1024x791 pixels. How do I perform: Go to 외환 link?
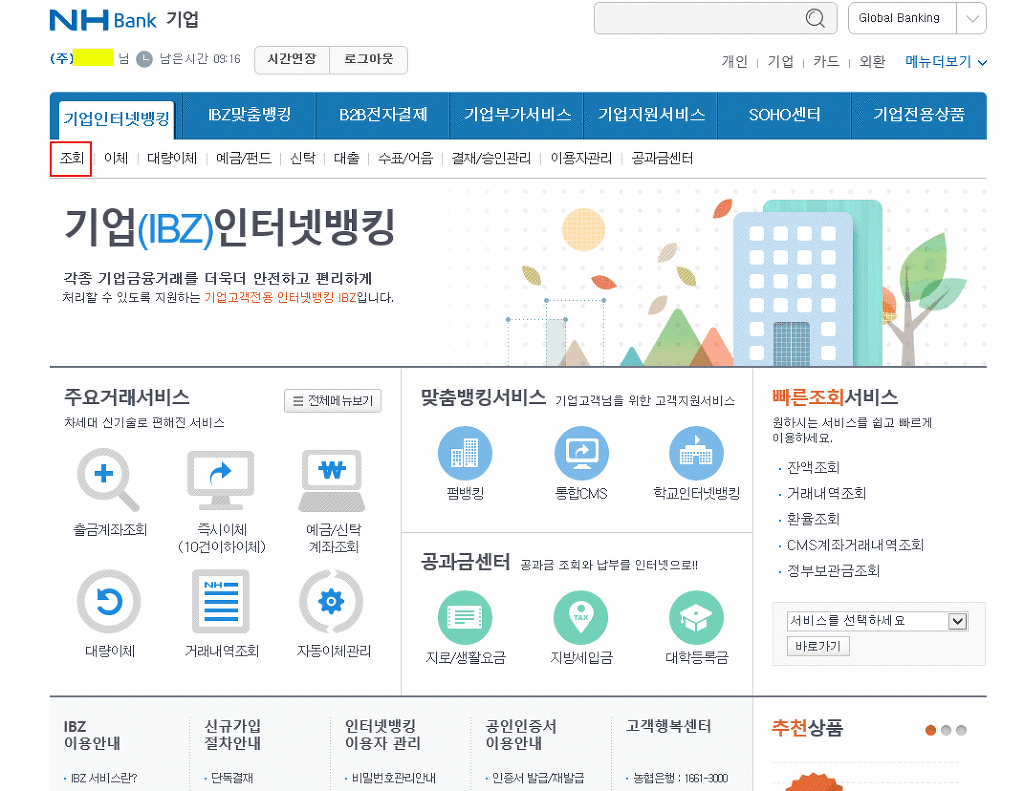tap(872, 62)
